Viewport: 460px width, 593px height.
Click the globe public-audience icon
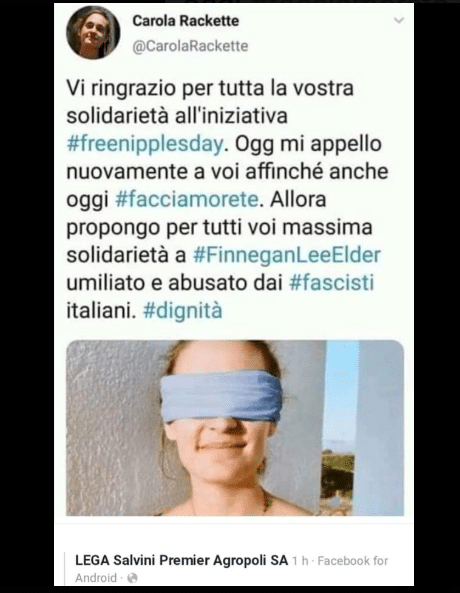(x=132, y=578)
